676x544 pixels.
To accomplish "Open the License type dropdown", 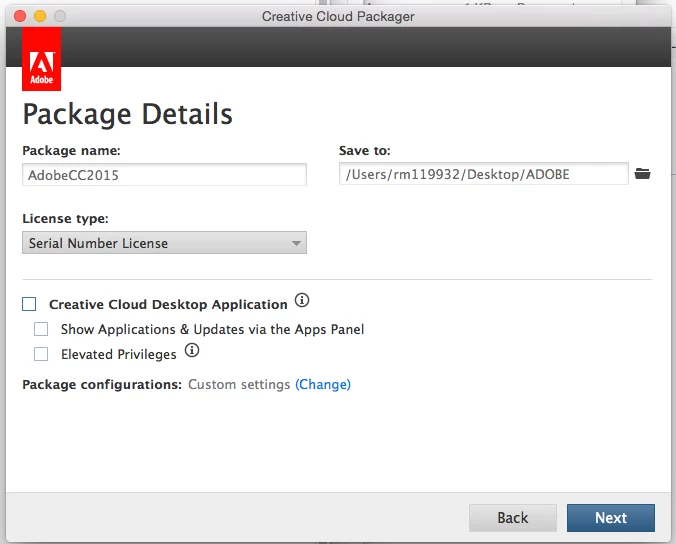I will [x=164, y=243].
